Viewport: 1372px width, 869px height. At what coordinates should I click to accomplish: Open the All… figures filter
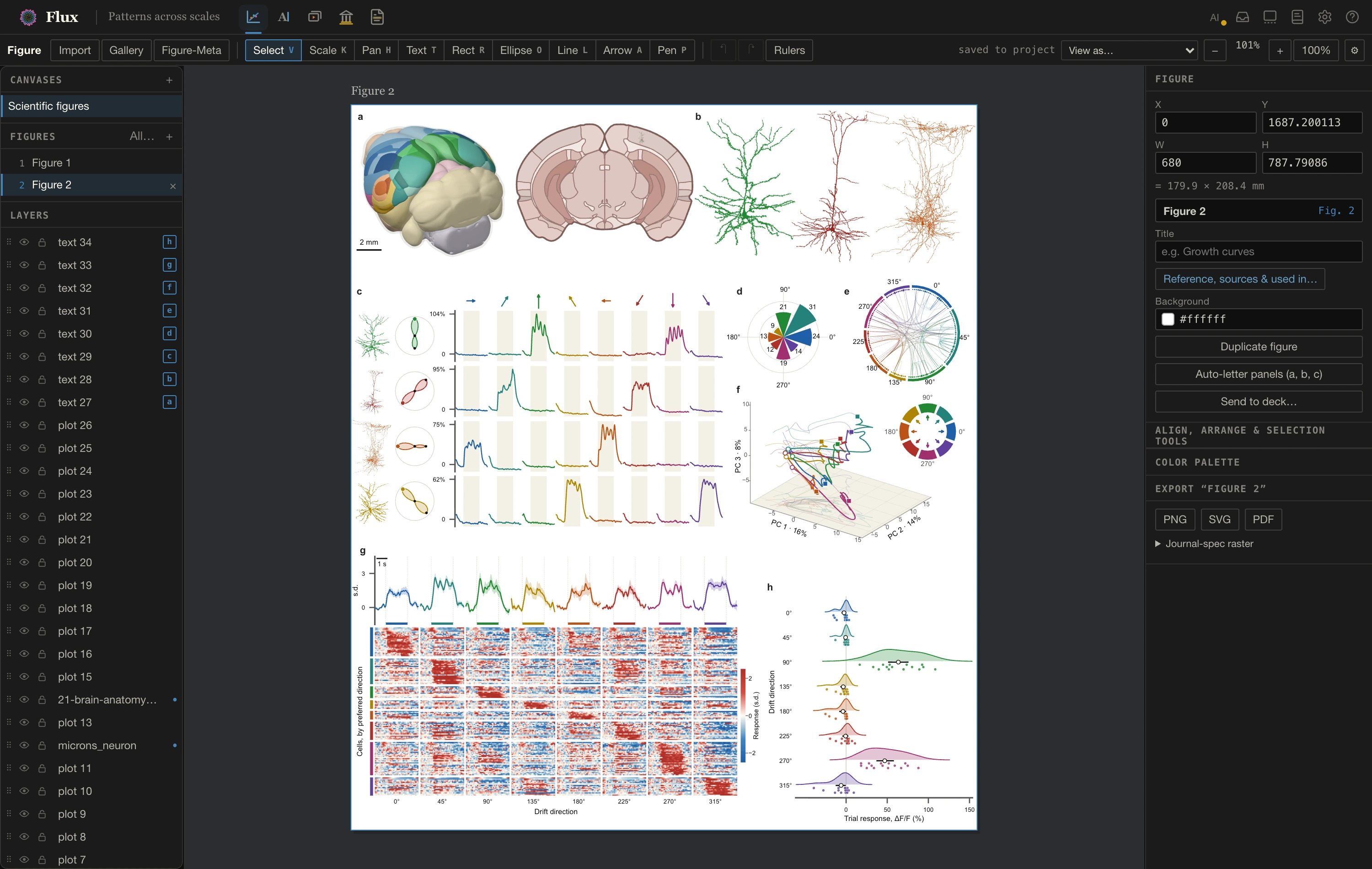[x=142, y=136]
